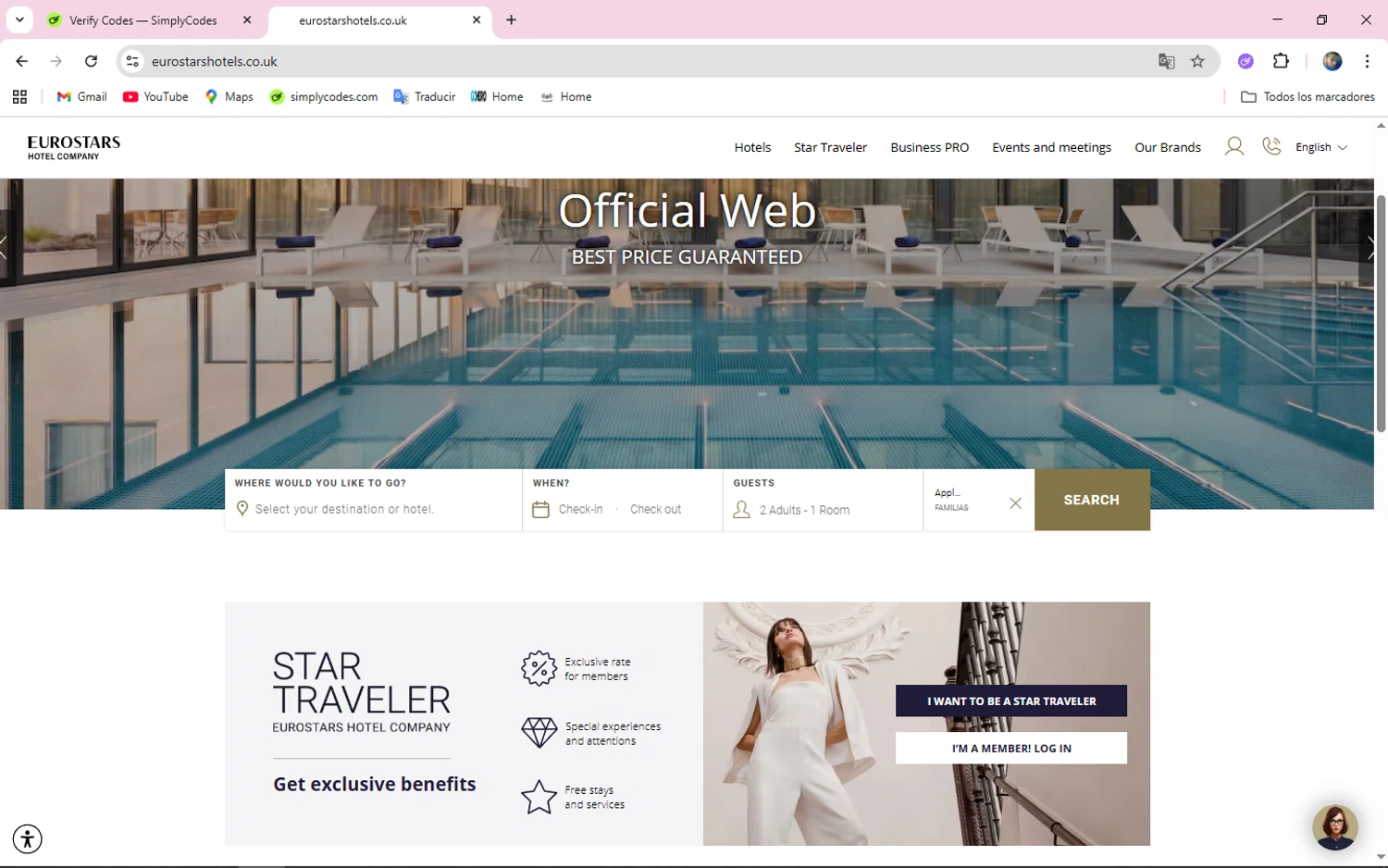This screenshot has width=1388, height=868.
Task: Click the translate page icon
Action: click(1166, 61)
